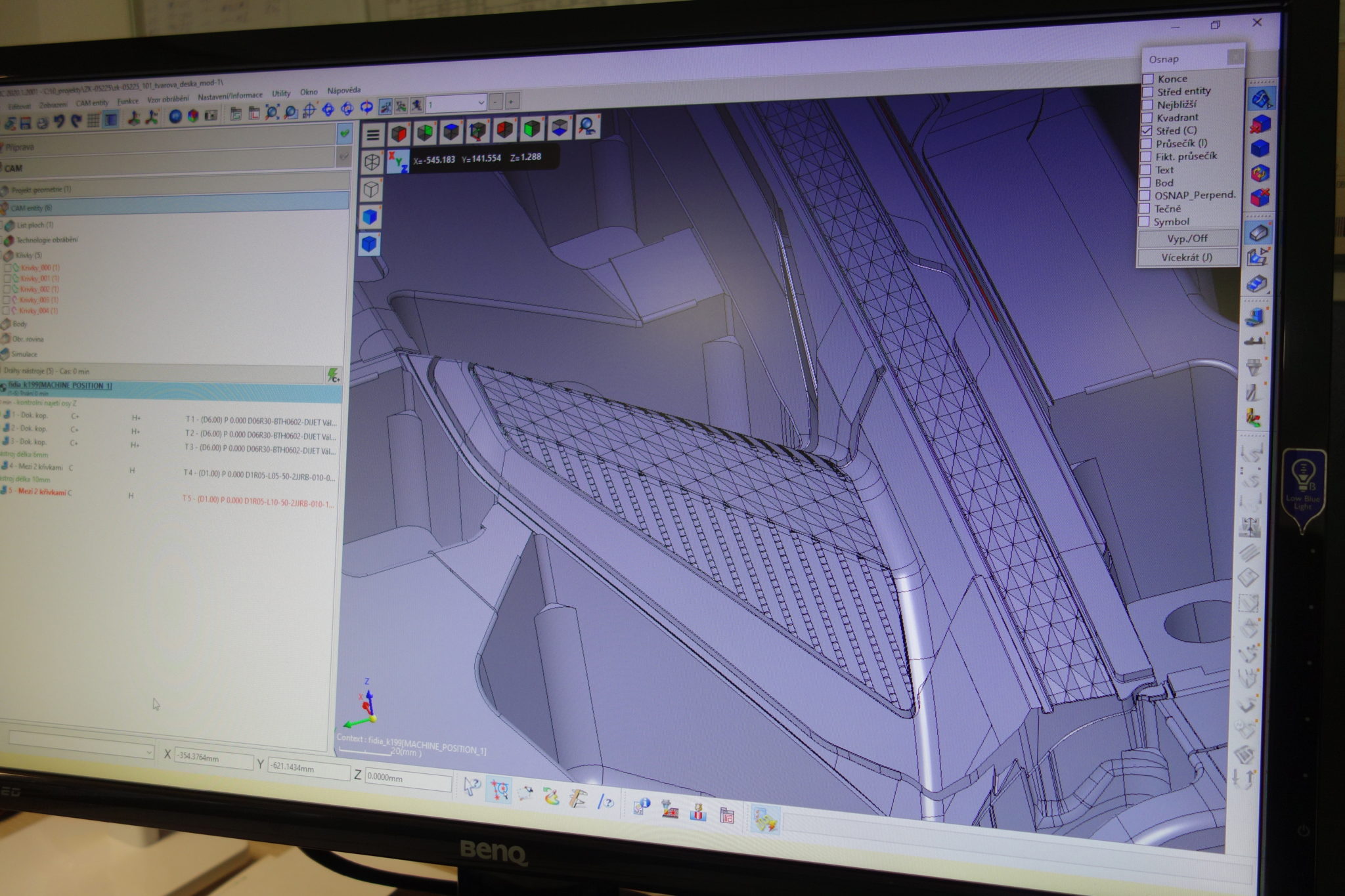Enable the Střed entity snap checkbox

1147,92
